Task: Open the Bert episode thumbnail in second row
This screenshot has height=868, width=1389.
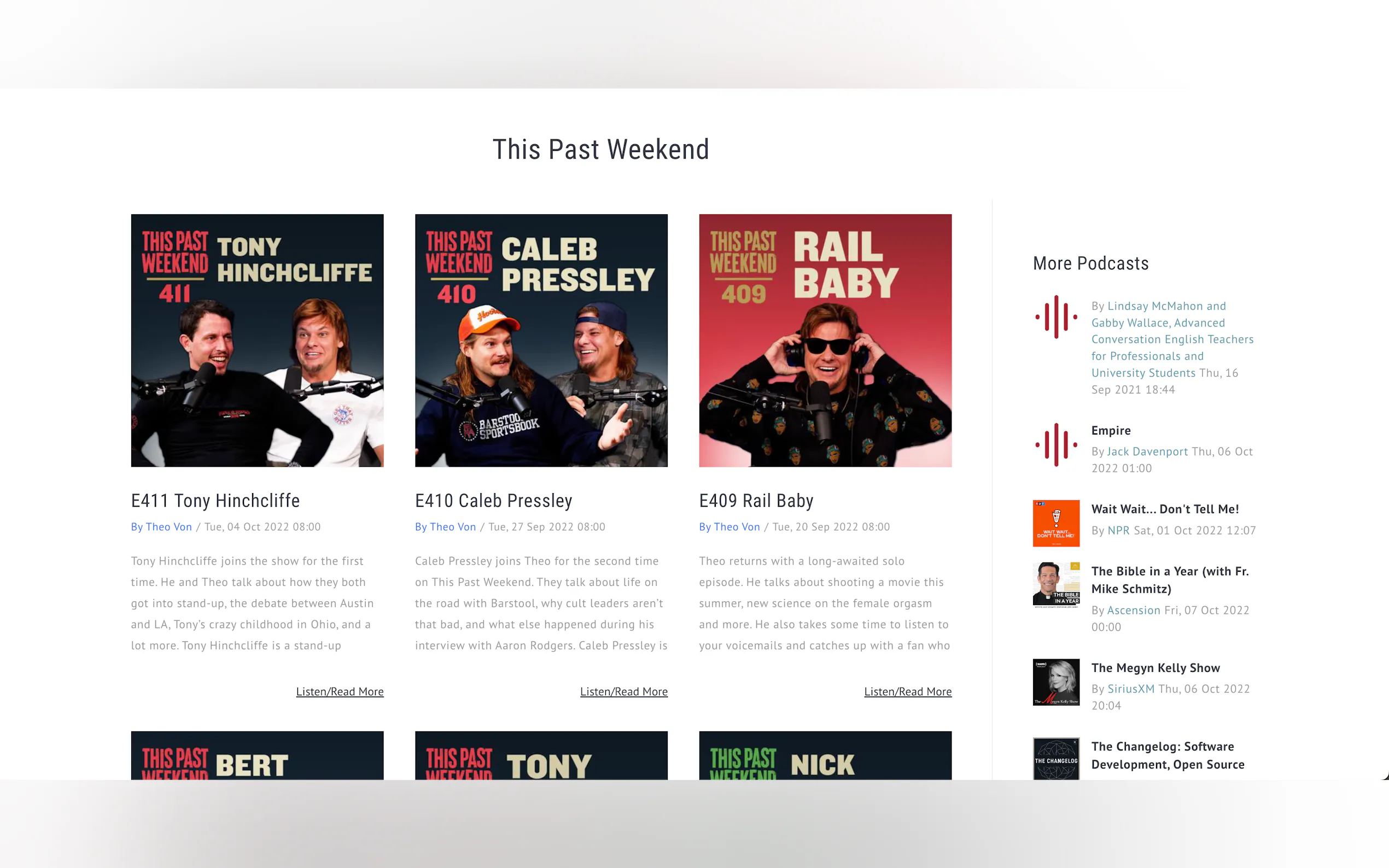Action: (x=257, y=755)
